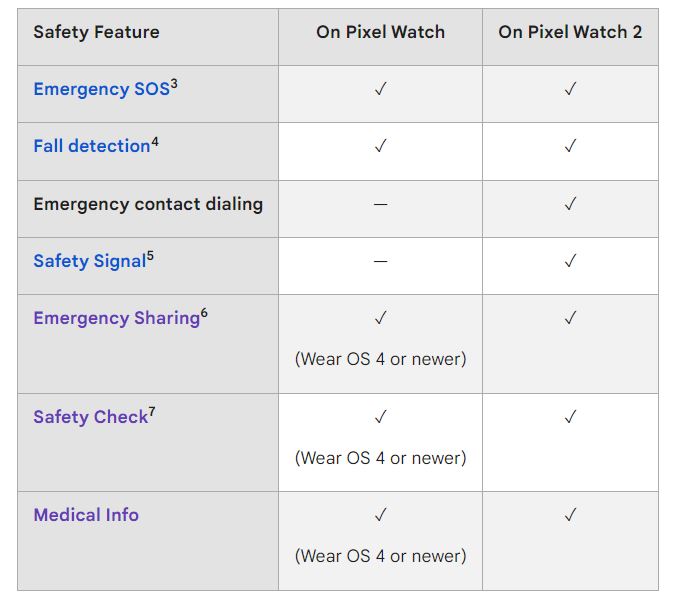Click the dash in Safety Signal row

[381, 261]
